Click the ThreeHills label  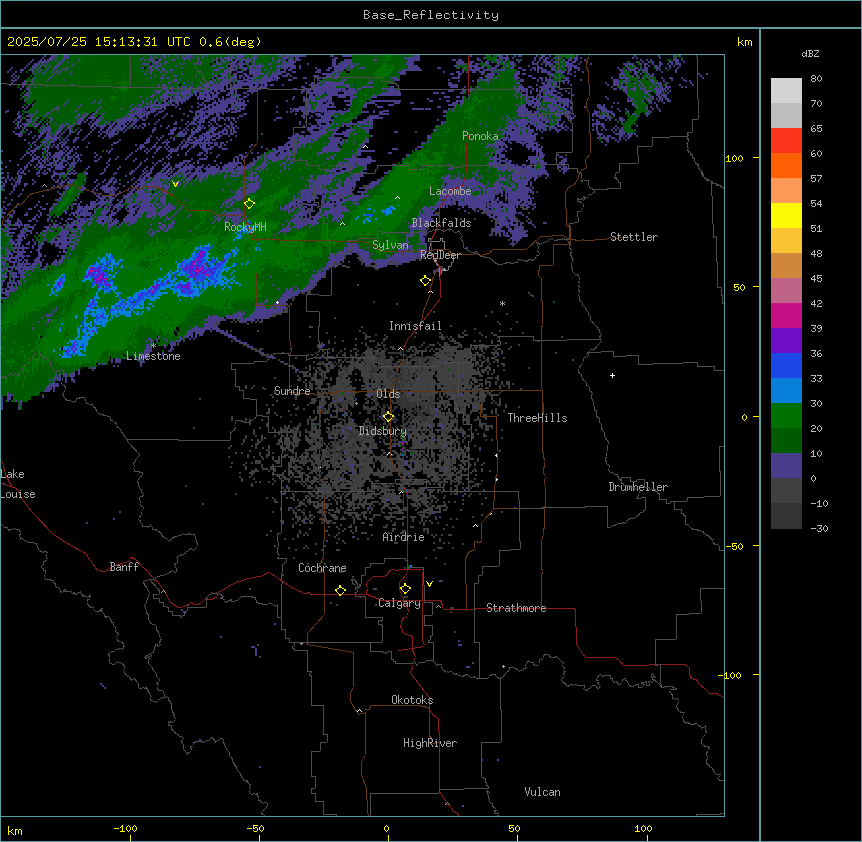point(537,418)
